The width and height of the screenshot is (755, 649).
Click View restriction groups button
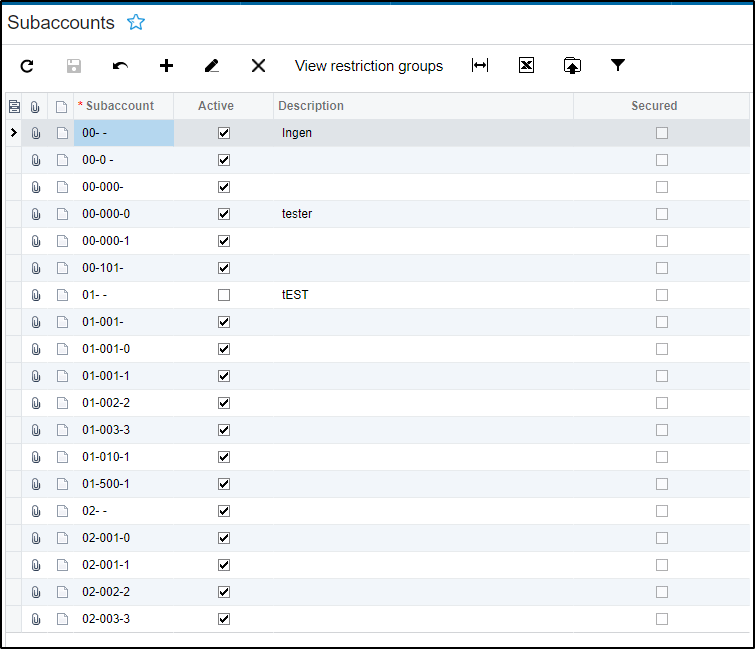pos(369,65)
